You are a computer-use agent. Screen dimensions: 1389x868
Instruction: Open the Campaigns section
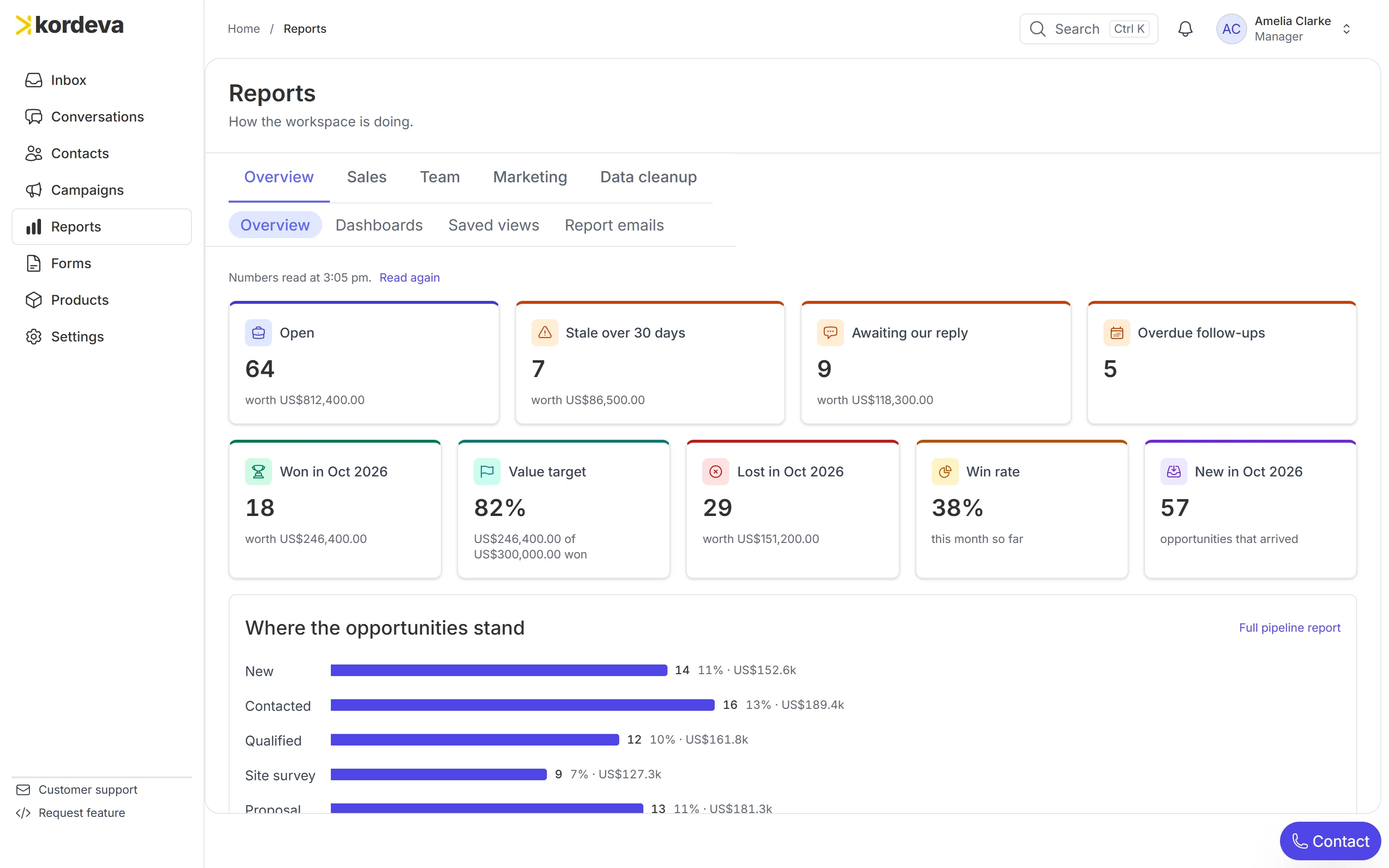pos(102,190)
